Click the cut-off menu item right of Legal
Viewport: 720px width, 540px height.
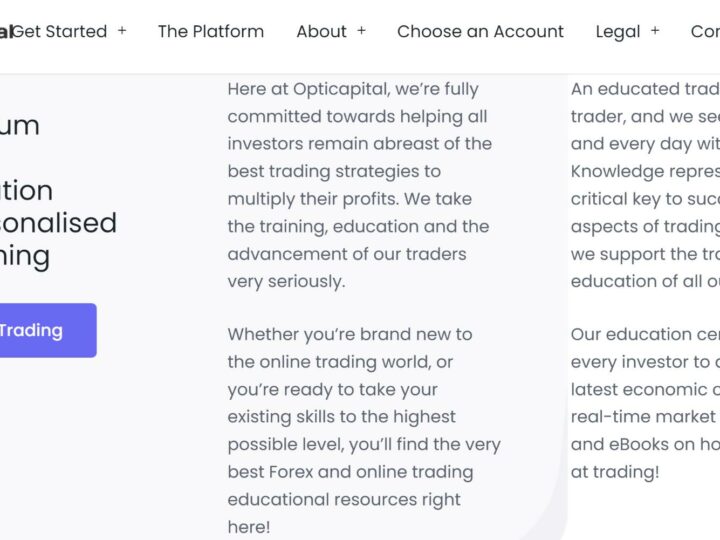(x=704, y=31)
